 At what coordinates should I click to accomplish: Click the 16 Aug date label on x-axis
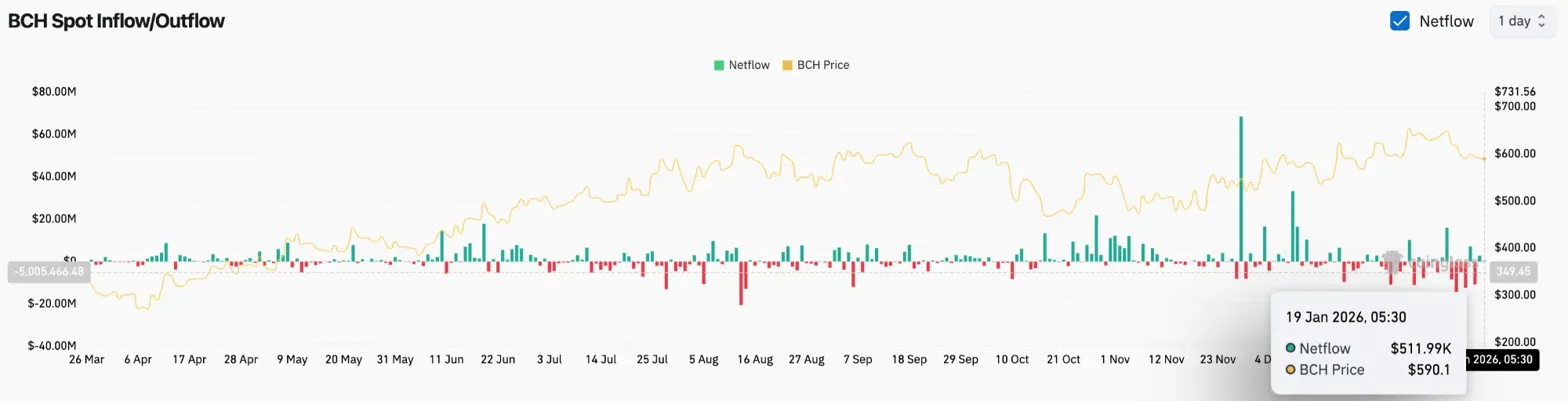(x=755, y=359)
